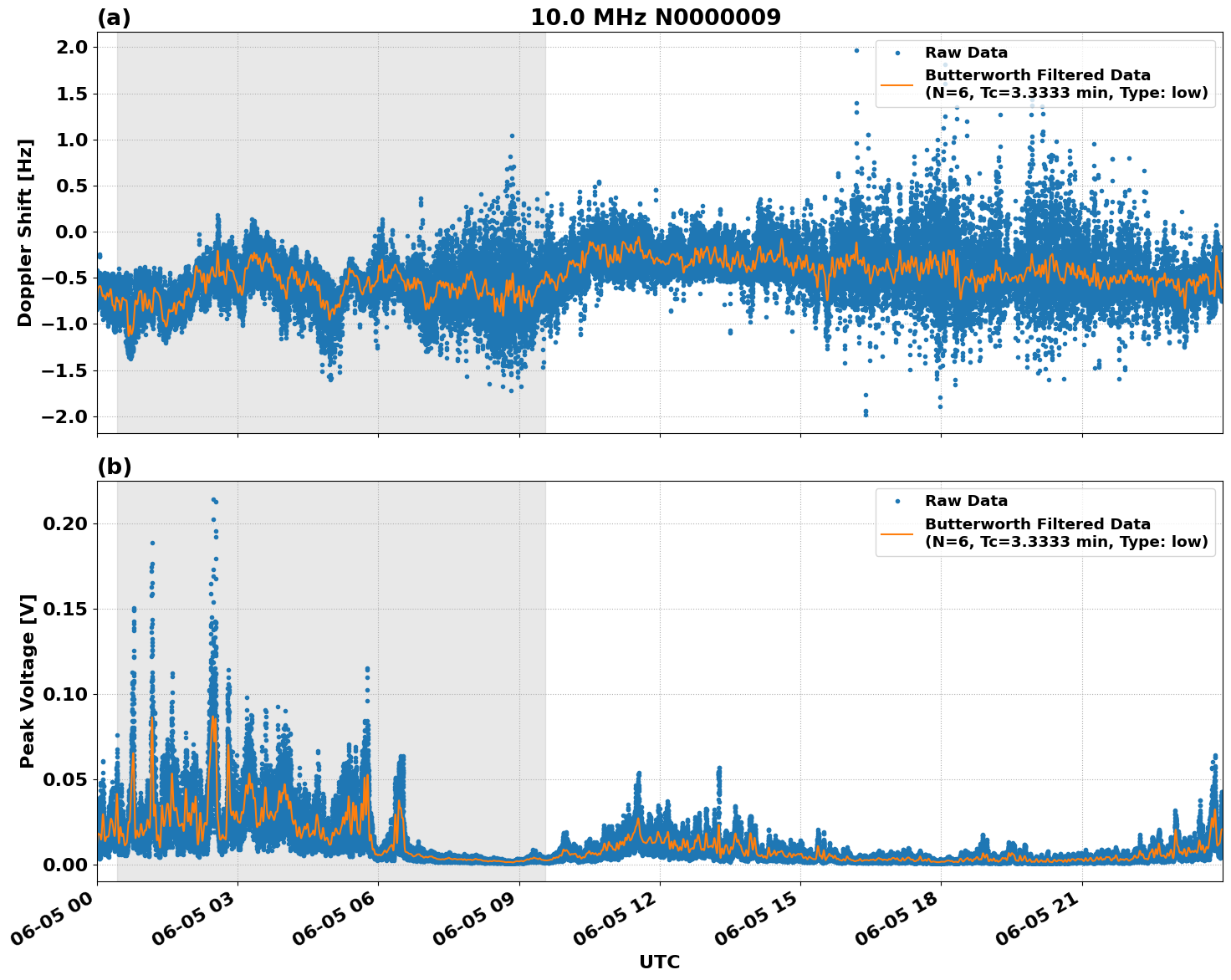
Task: Click the Doppler Shift [Hz] axis label
Action: [x=25, y=232]
